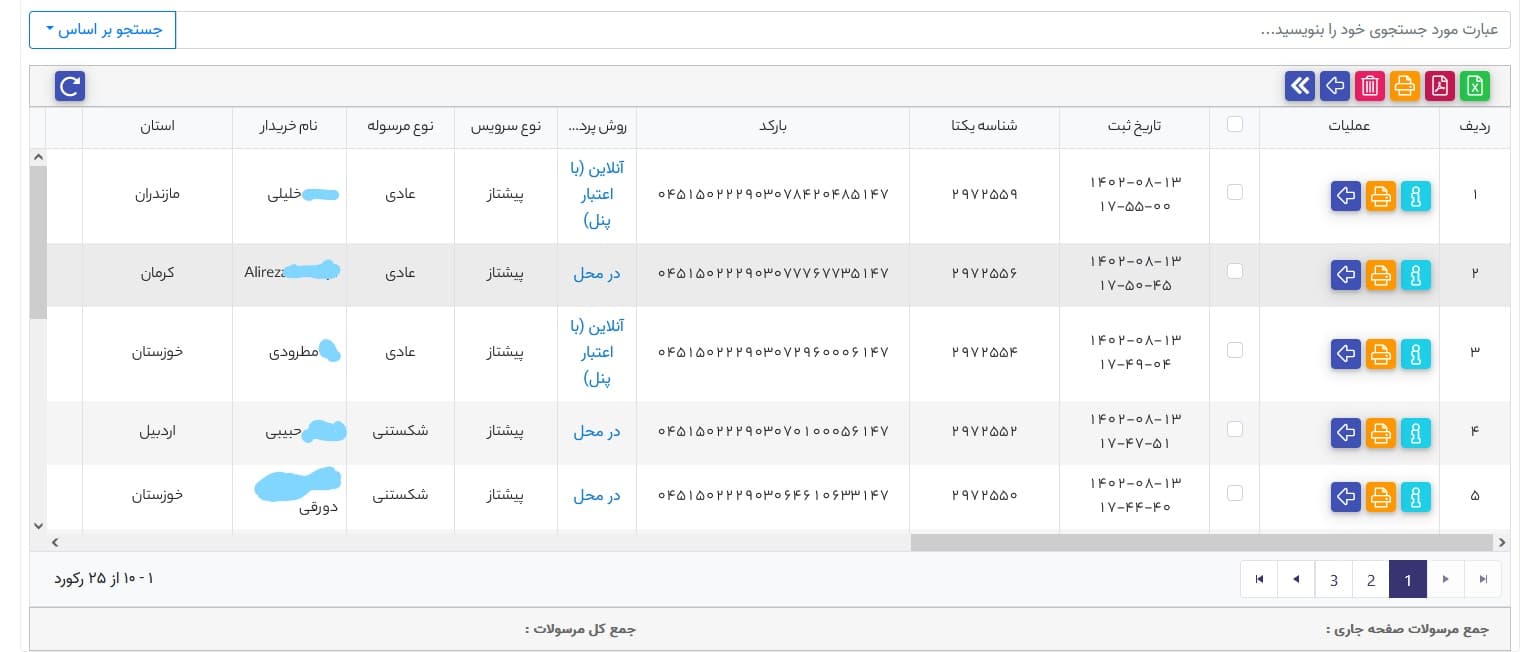1527x652 pixels.
Task: Check the checkbox for row 2
Action: pyautogui.click(x=1235, y=271)
